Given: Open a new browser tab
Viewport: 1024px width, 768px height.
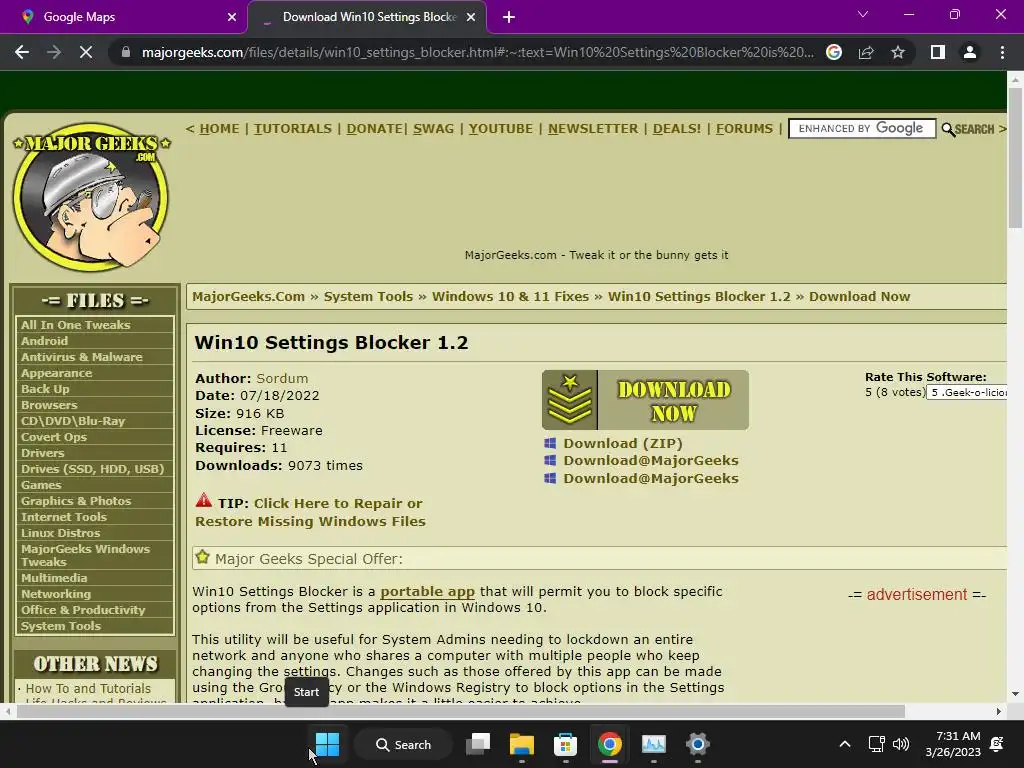Looking at the screenshot, I should click(509, 17).
